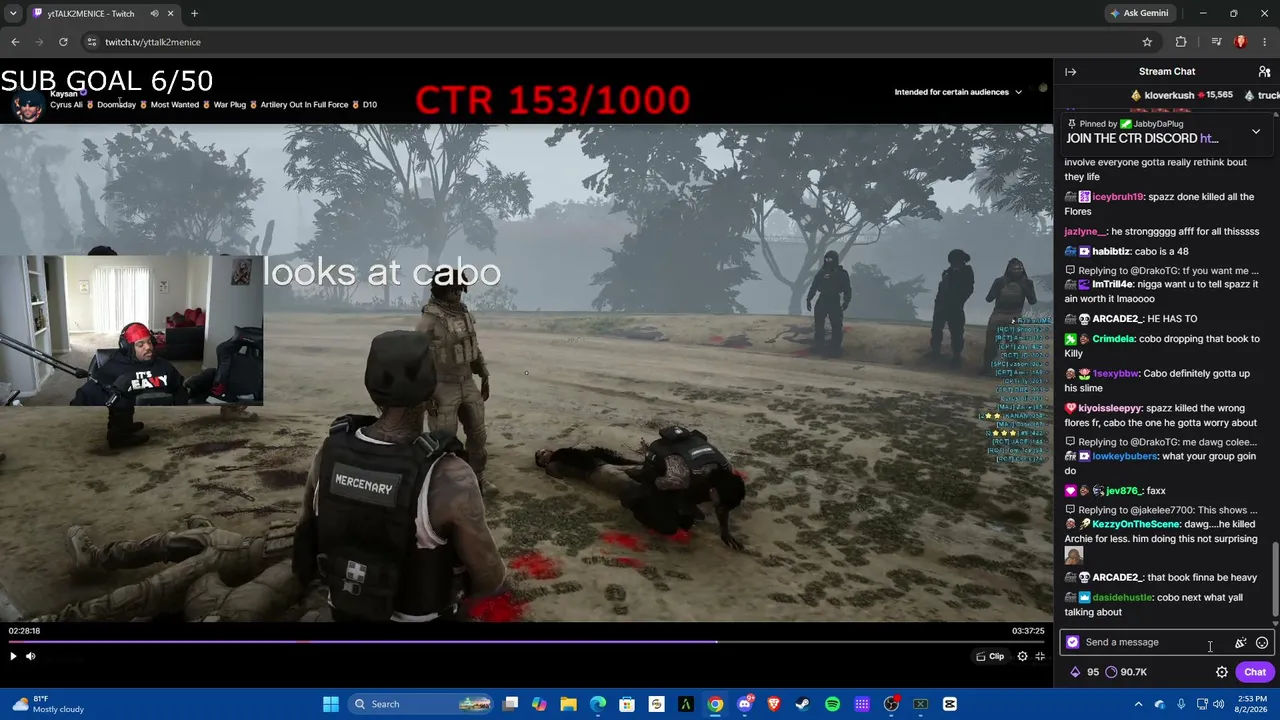Image resolution: width=1280 pixels, height=720 pixels.
Task: Expand the pinned CTR Discord message
Action: 1256,131
